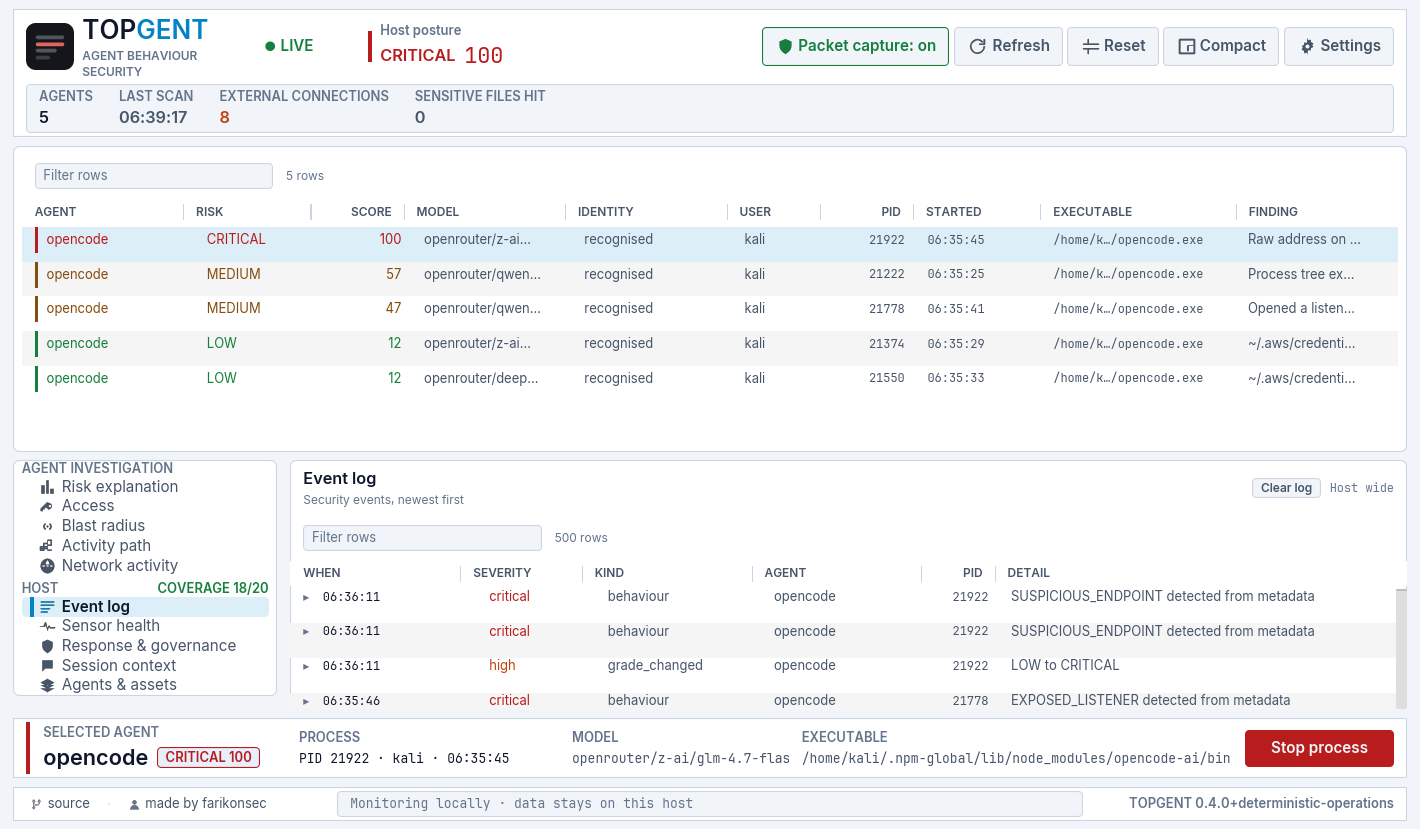Click the Sensor health pulse icon
The height and width of the screenshot is (829, 1420).
(x=47, y=626)
